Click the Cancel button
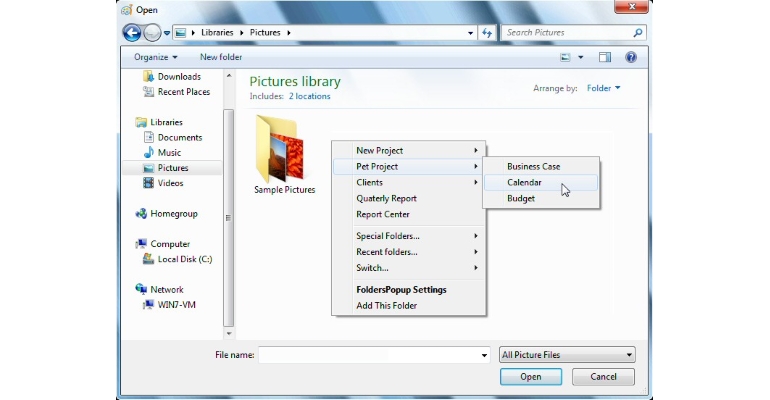770x400 pixels. pos(603,377)
